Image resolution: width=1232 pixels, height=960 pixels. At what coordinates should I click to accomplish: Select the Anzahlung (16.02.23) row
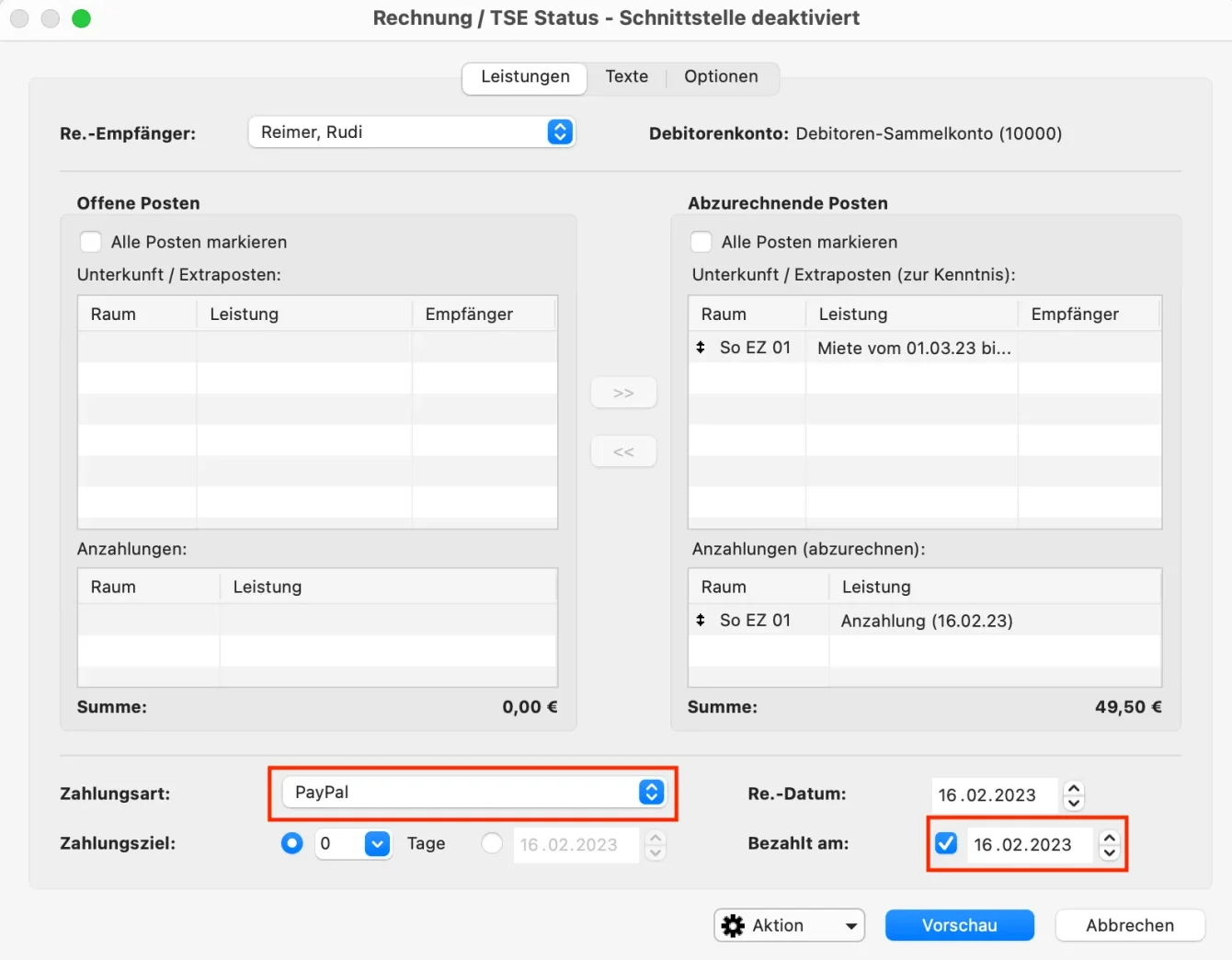coord(925,620)
